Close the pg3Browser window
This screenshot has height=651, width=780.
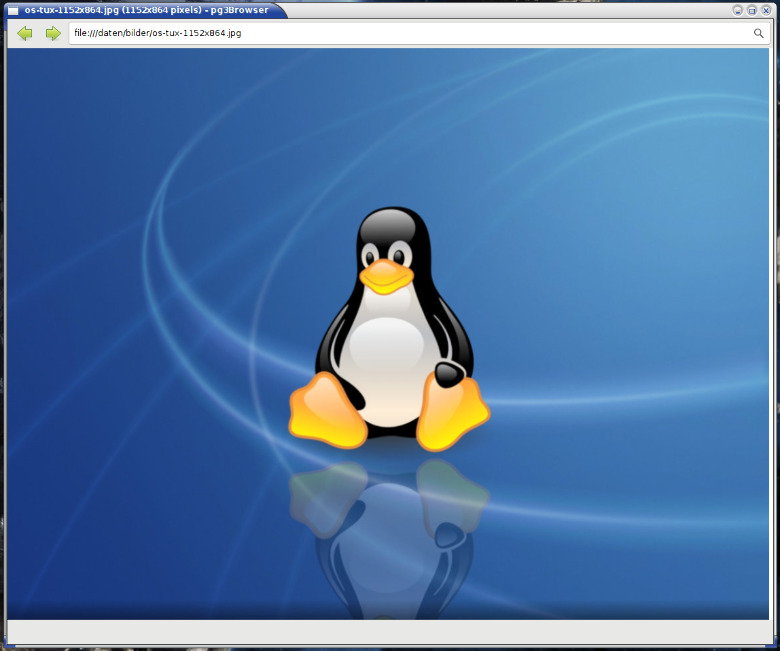766,10
